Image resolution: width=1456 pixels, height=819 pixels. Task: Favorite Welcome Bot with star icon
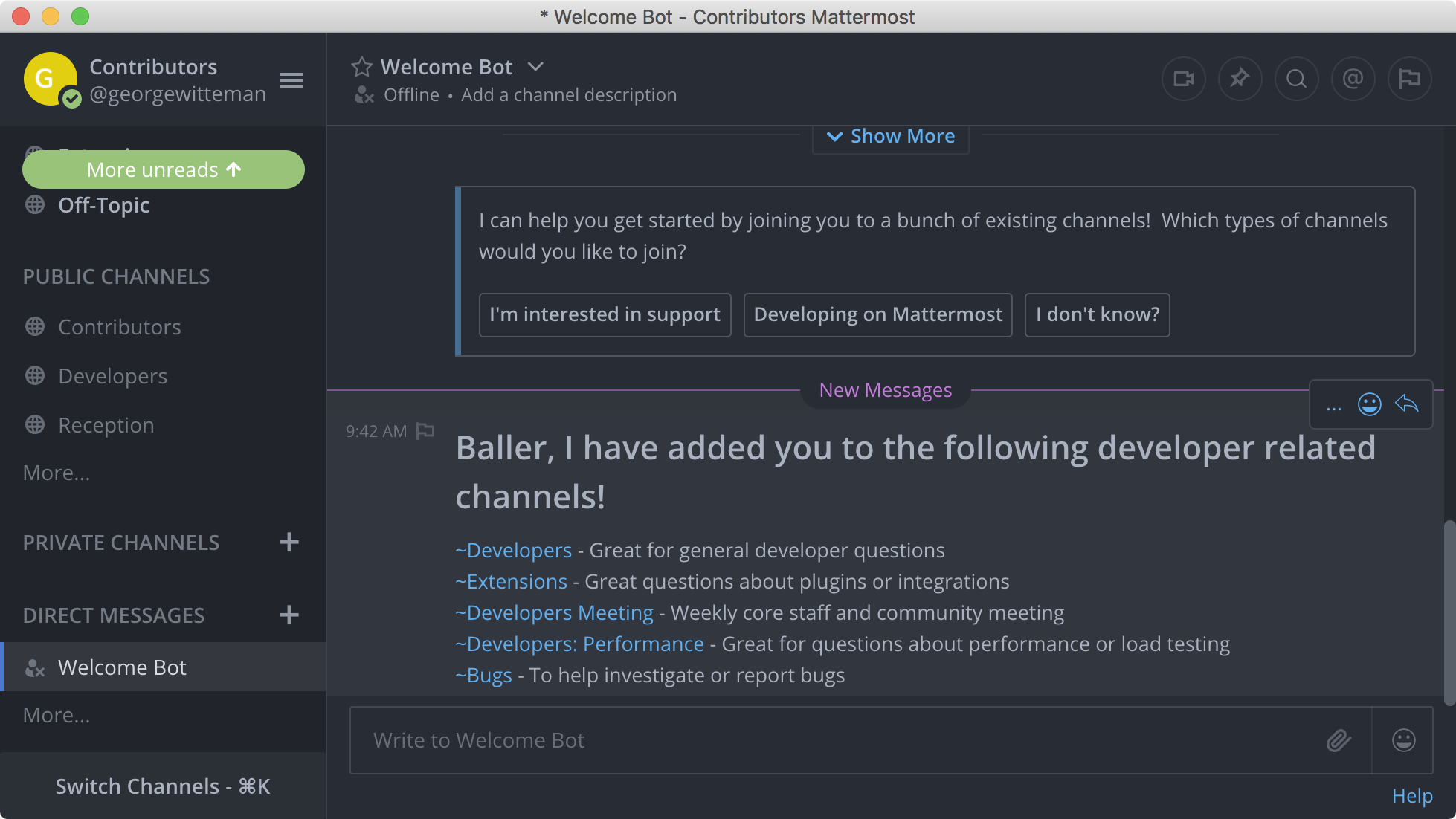point(361,68)
